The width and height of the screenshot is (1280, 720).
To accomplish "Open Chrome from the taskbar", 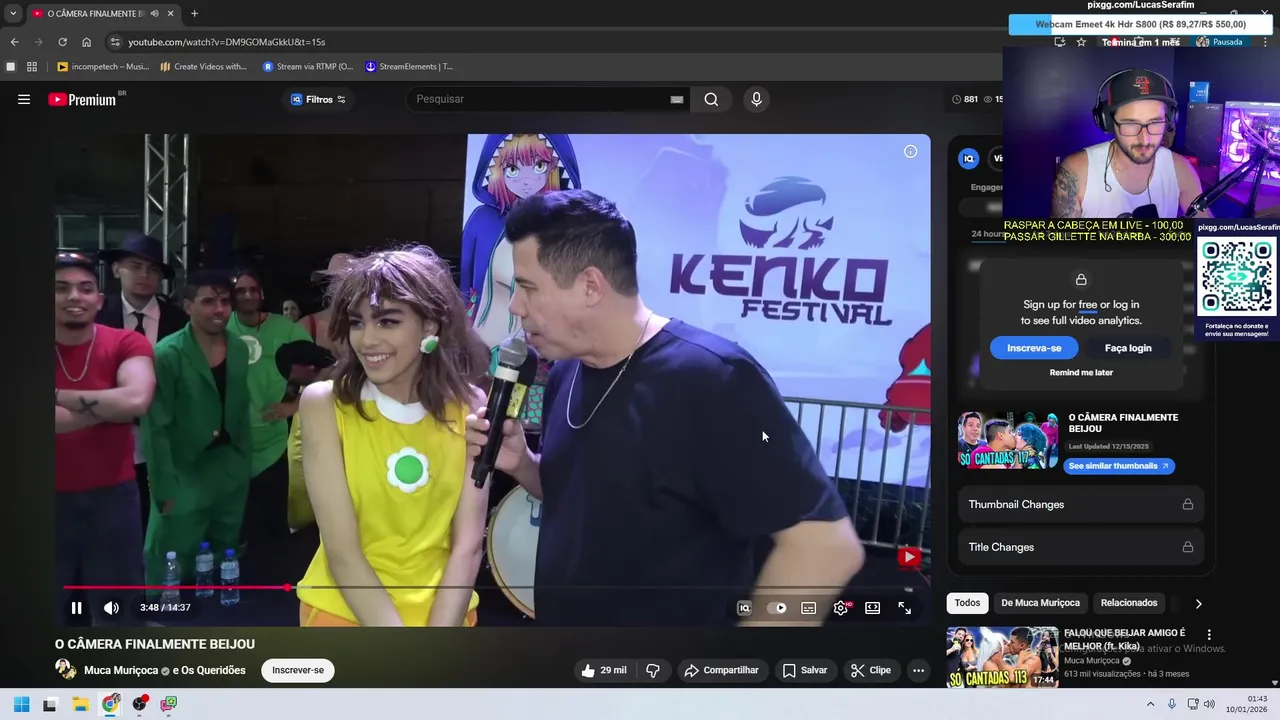I will 110,704.
